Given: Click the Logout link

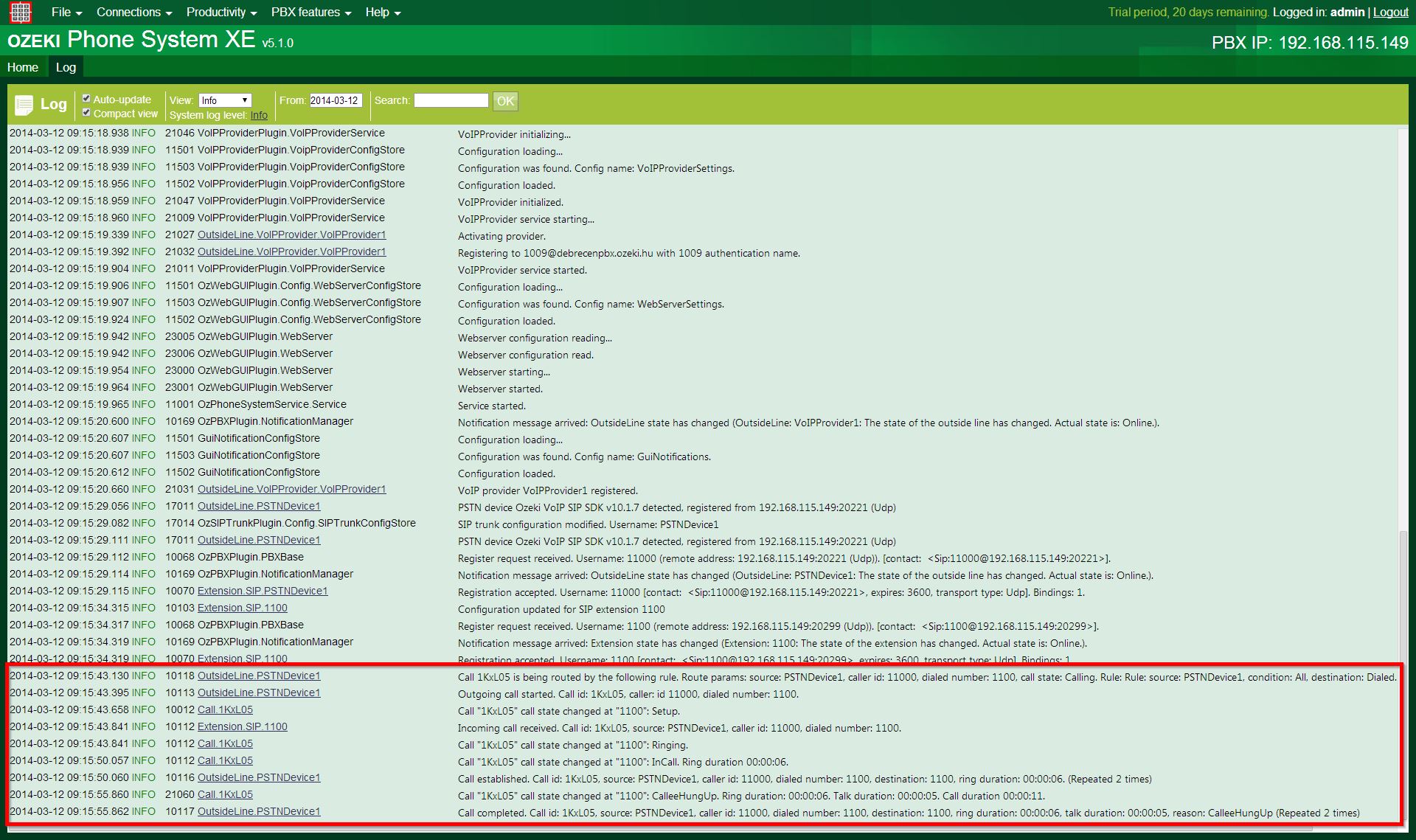Looking at the screenshot, I should pos(1390,12).
